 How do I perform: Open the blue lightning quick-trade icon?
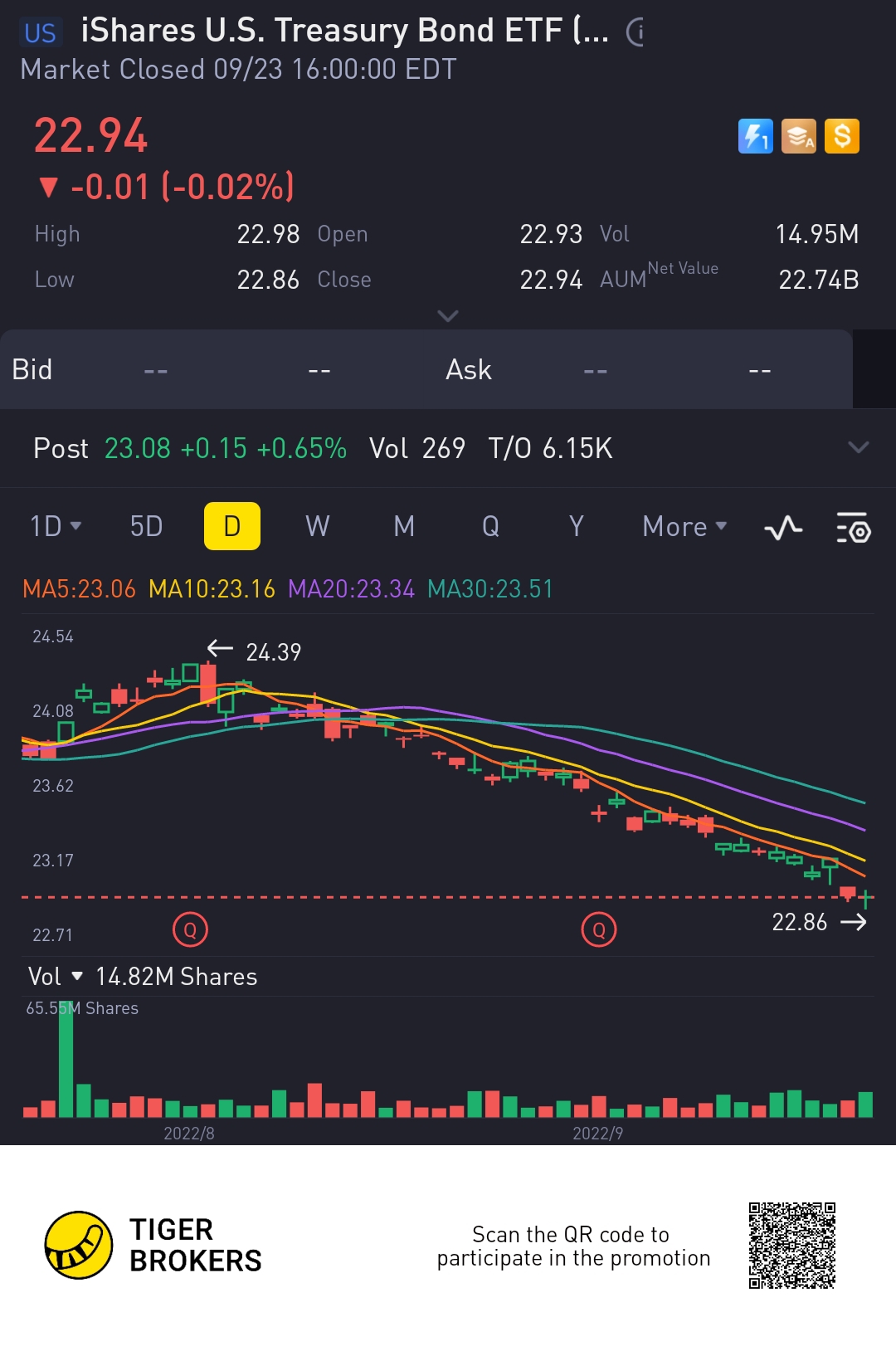(x=755, y=136)
